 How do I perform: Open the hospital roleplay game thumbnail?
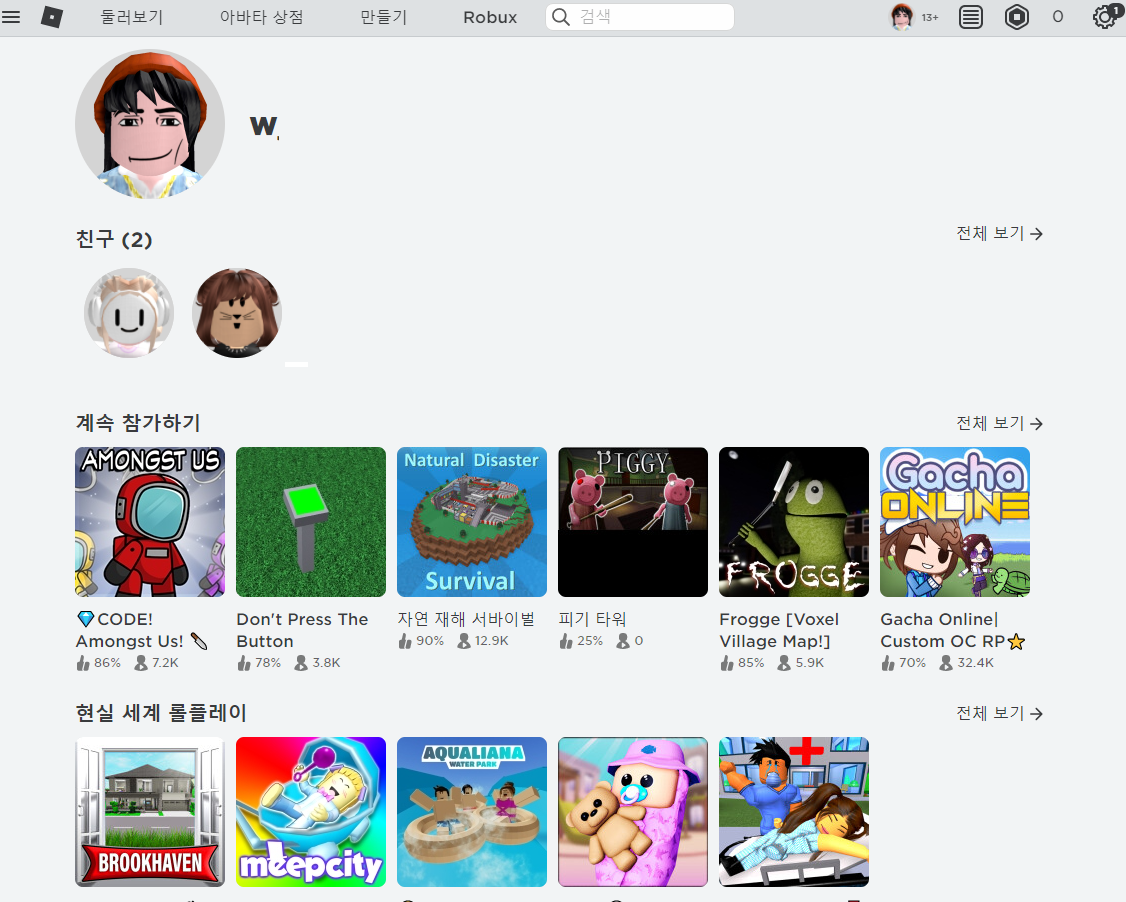tap(794, 812)
